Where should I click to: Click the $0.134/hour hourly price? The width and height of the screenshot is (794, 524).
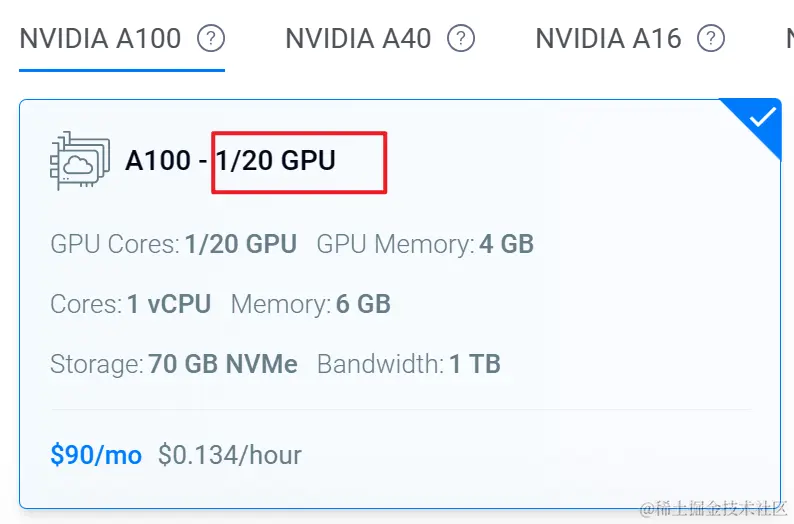[230, 455]
